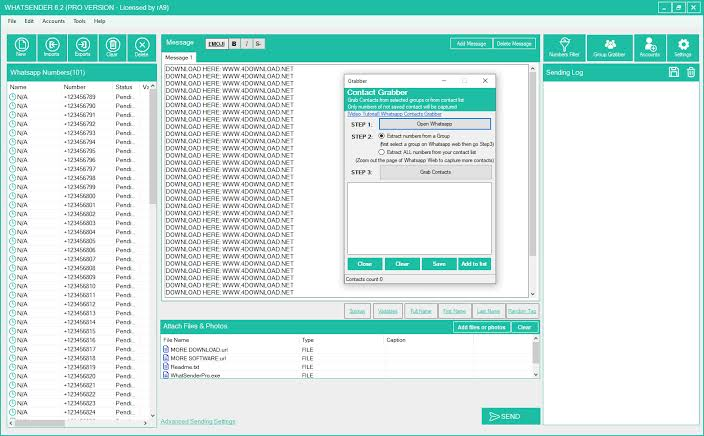
Task: Click the clock icon beside +123456800
Action: click(x=13, y=196)
